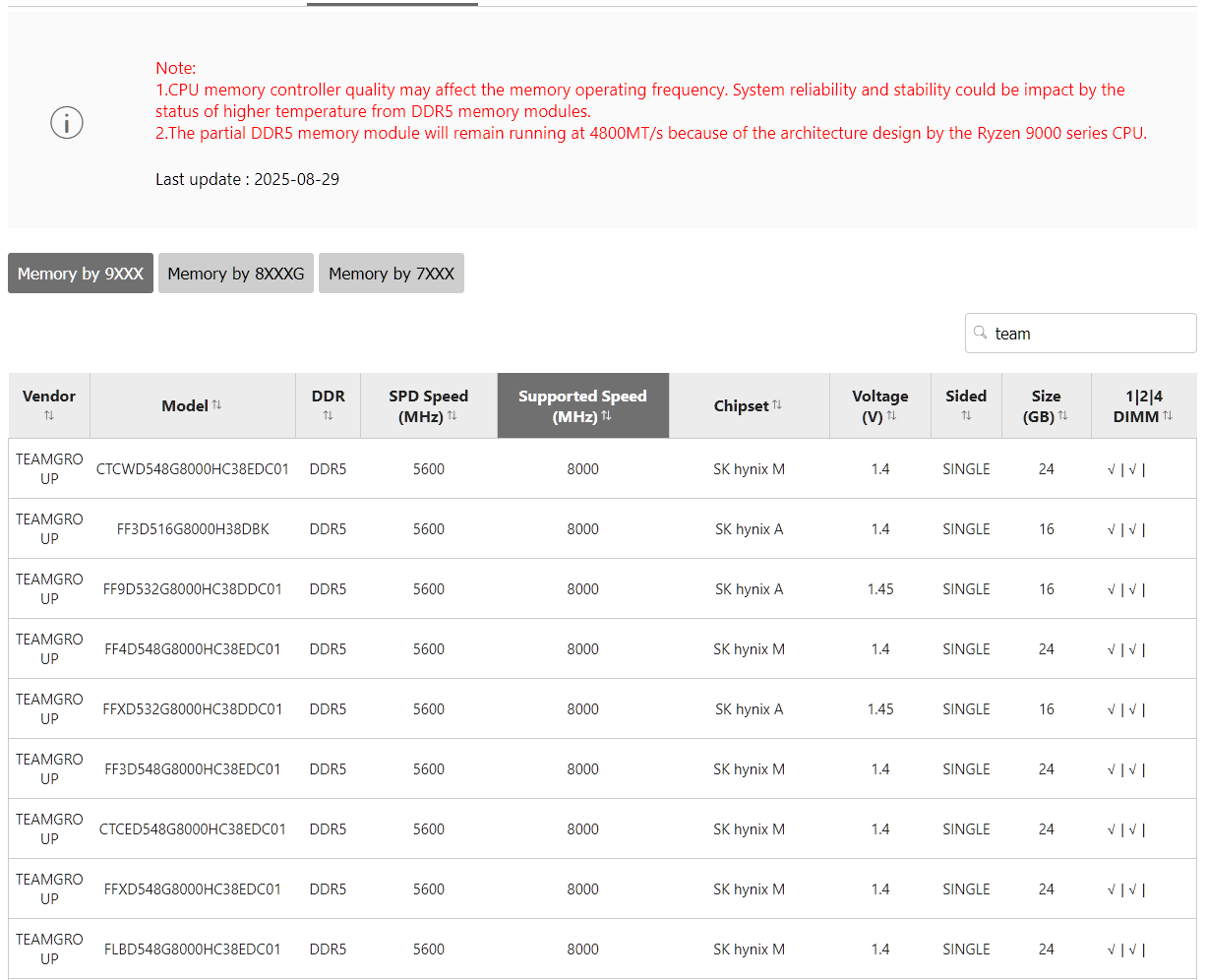The width and height of the screenshot is (1207, 980).
Task: Select model FF3D516G8000H38DBK
Action: pos(193,529)
